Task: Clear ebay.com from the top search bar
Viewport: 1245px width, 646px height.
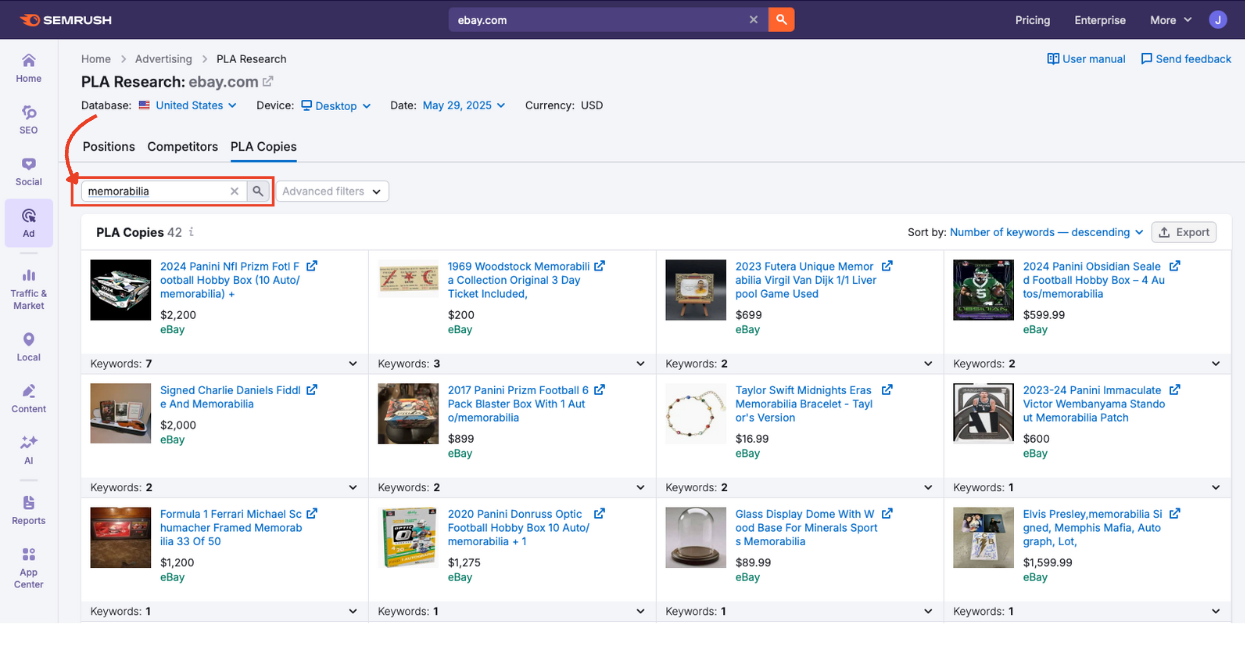Action: (753, 19)
